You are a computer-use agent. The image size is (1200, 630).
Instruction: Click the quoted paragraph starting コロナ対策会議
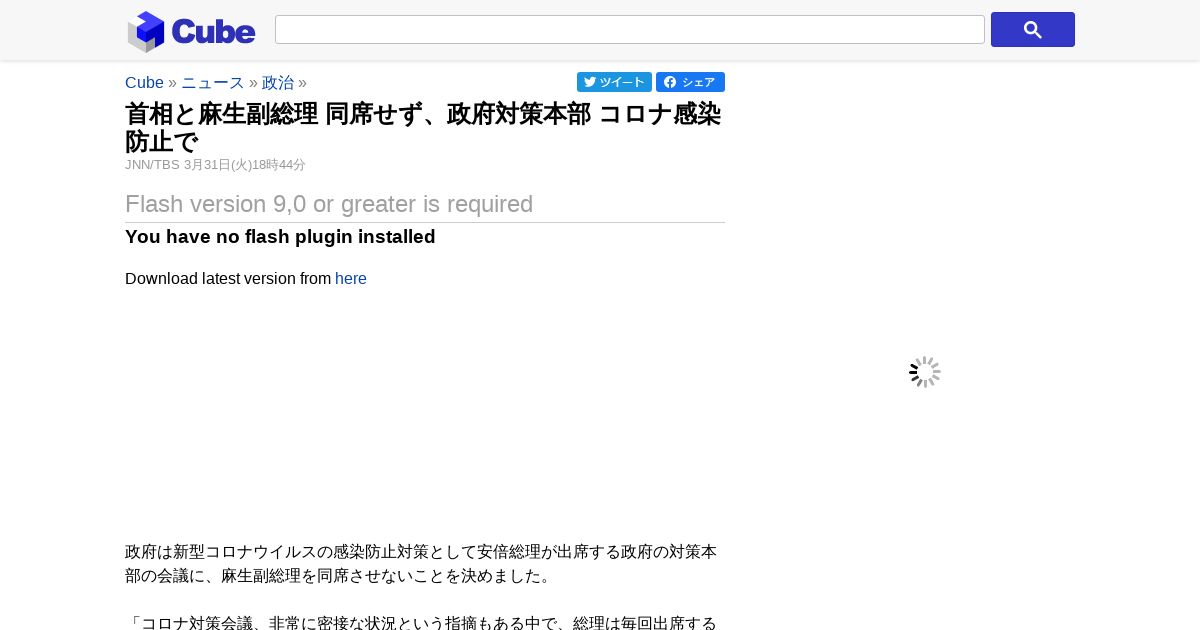click(421, 623)
